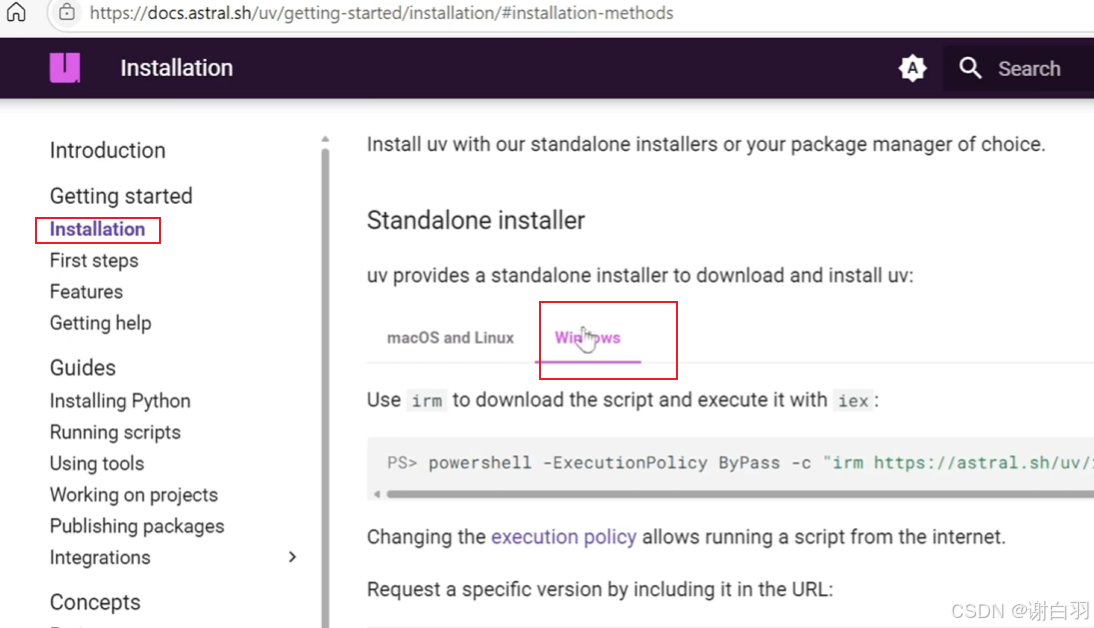Click the inline irm code

coord(426,401)
